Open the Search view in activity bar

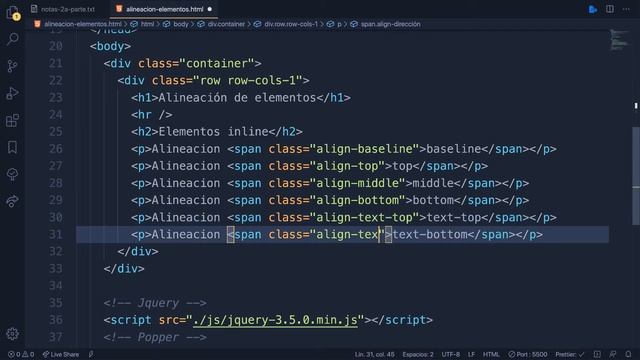coord(13,39)
